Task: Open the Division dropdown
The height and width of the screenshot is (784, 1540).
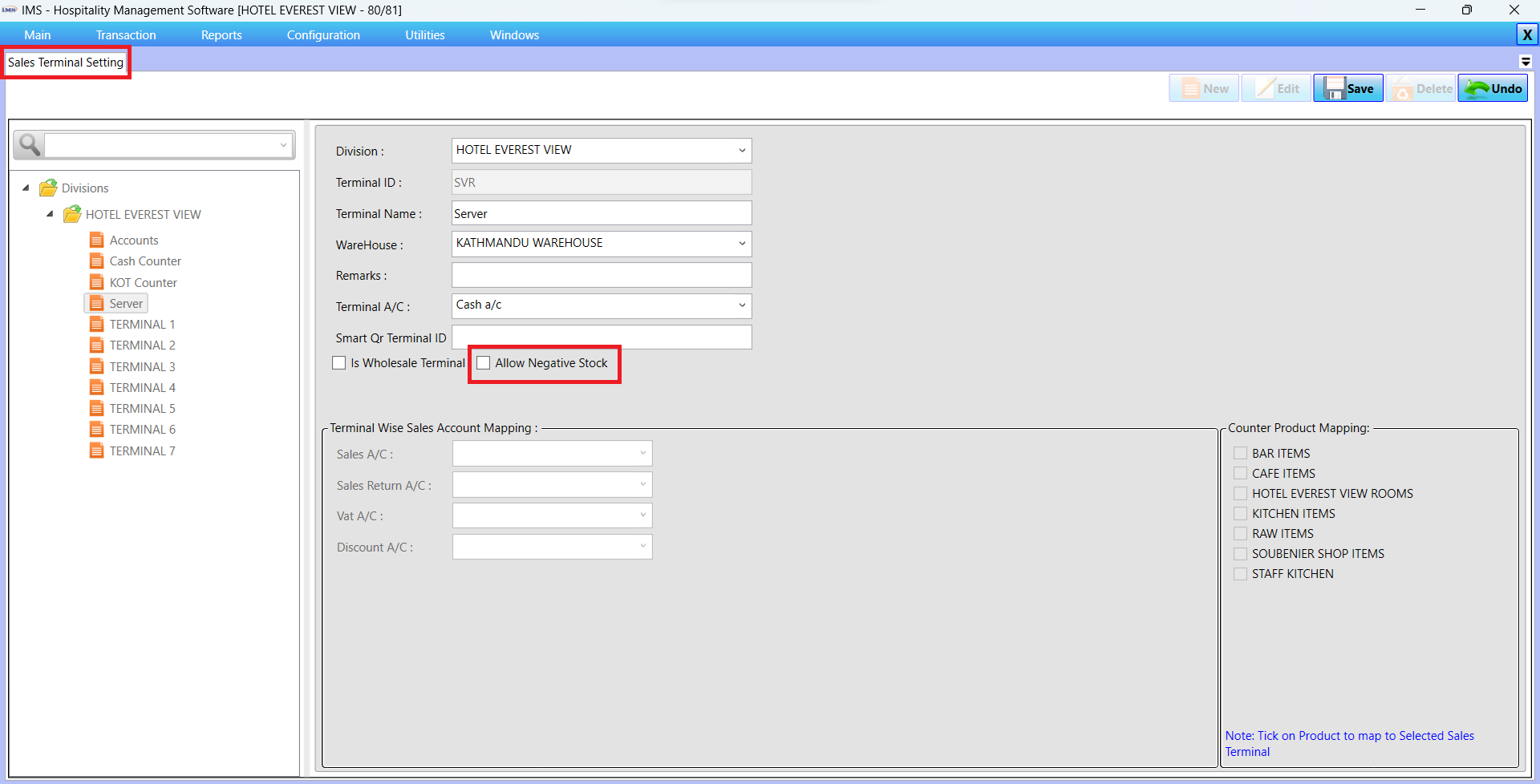Action: point(742,150)
